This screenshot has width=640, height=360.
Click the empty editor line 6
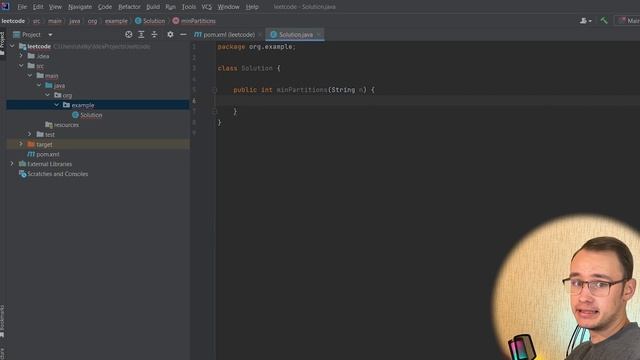pyautogui.click(x=427, y=100)
